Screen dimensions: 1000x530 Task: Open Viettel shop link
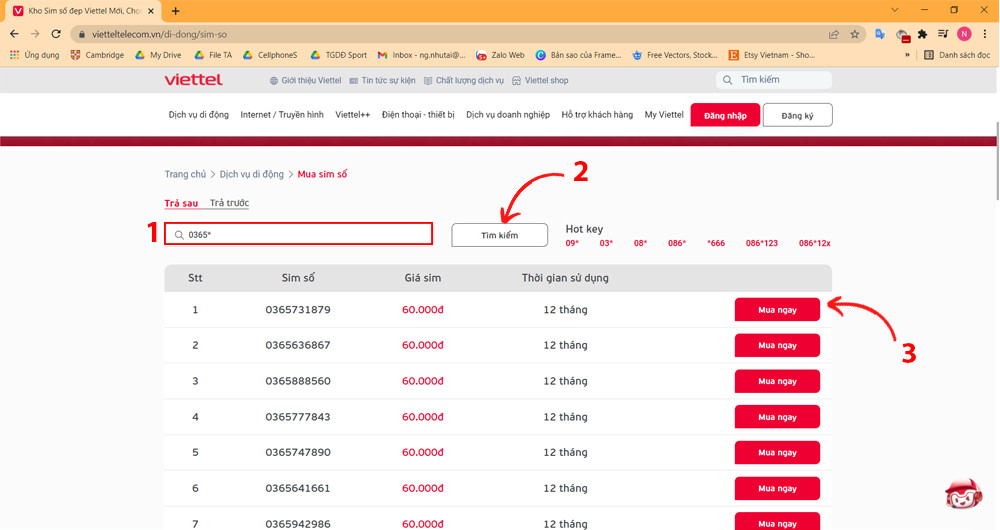click(x=540, y=80)
